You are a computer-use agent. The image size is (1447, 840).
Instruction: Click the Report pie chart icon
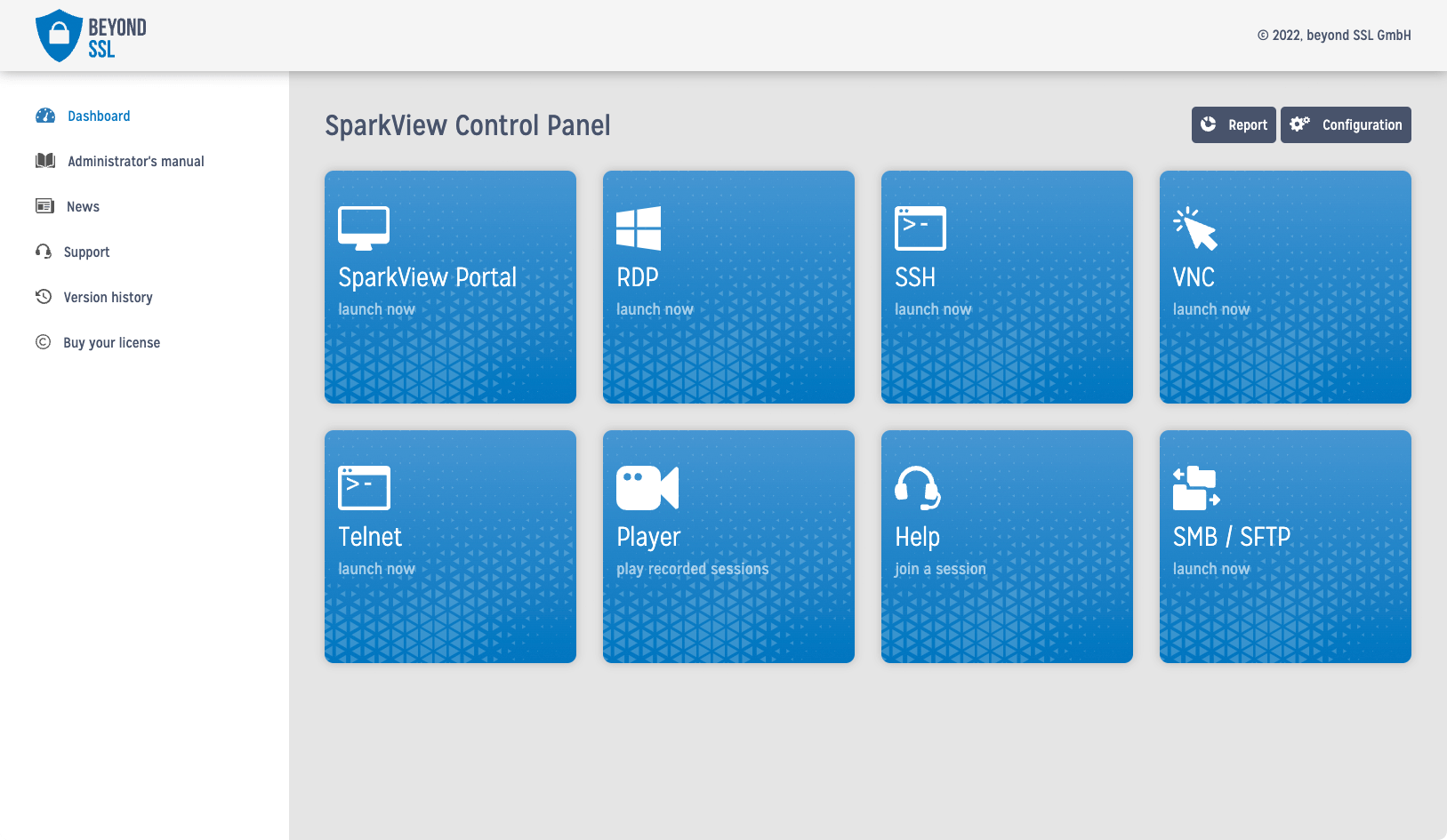(x=1208, y=124)
